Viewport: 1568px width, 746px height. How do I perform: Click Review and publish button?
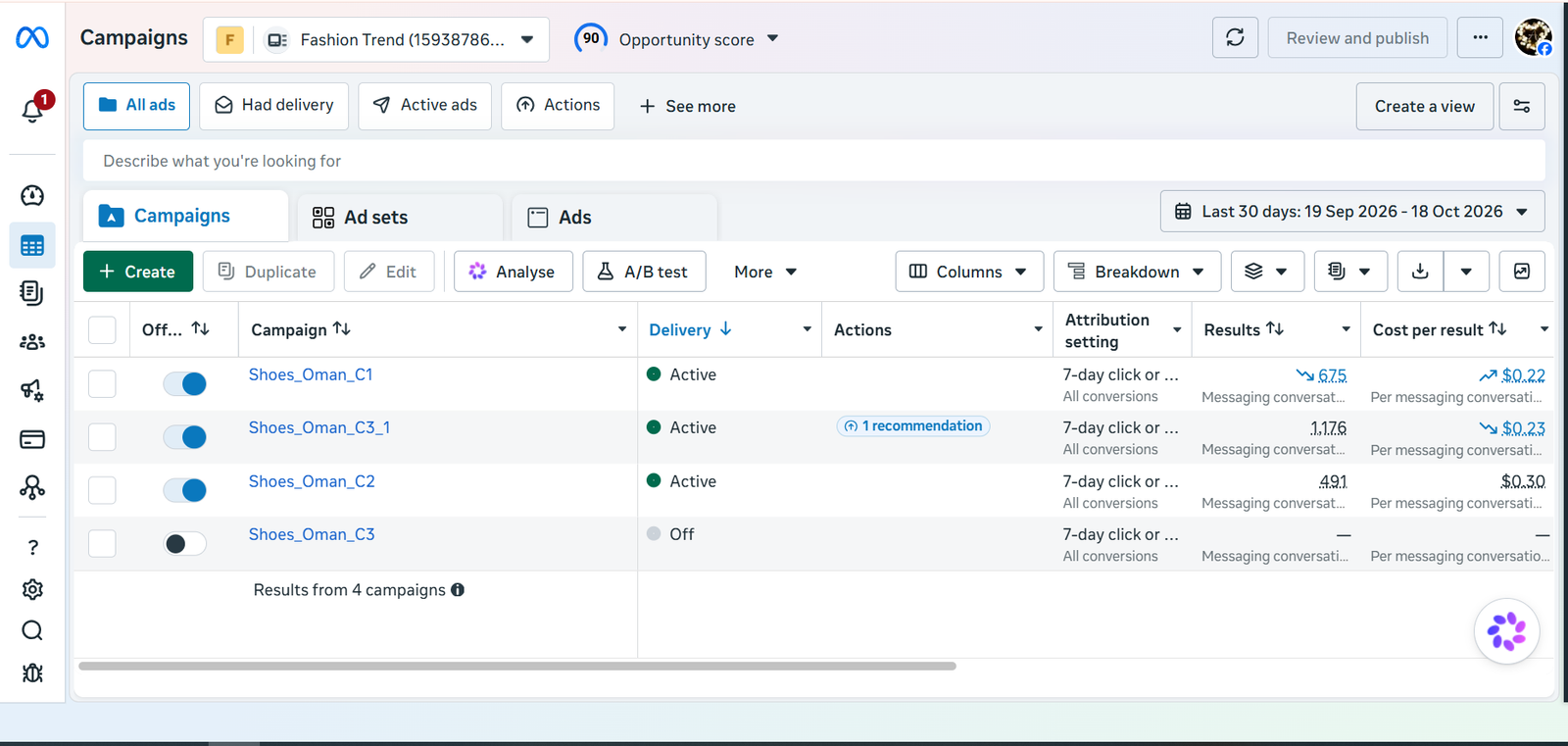point(1357,38)
